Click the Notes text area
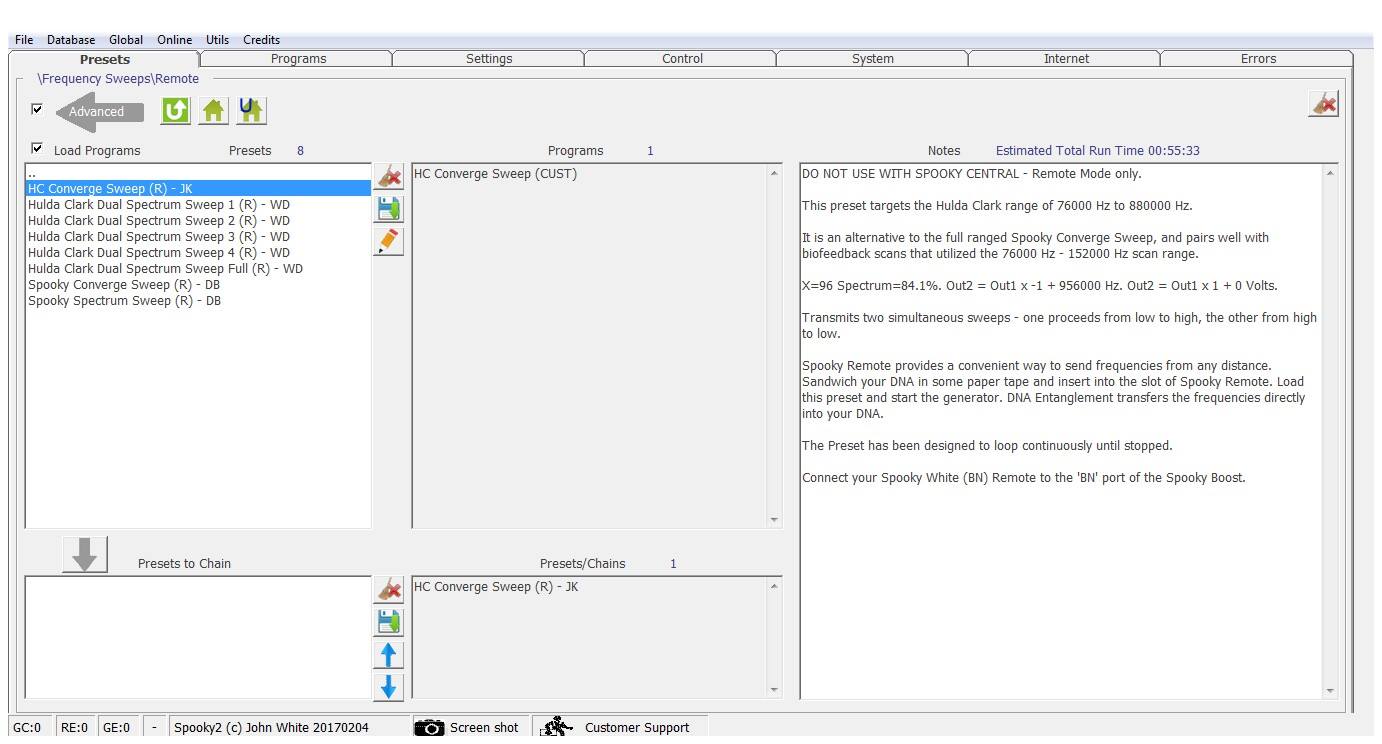Image resolution: width=1382 pixels, height=744 pixels. (1061, 431)
